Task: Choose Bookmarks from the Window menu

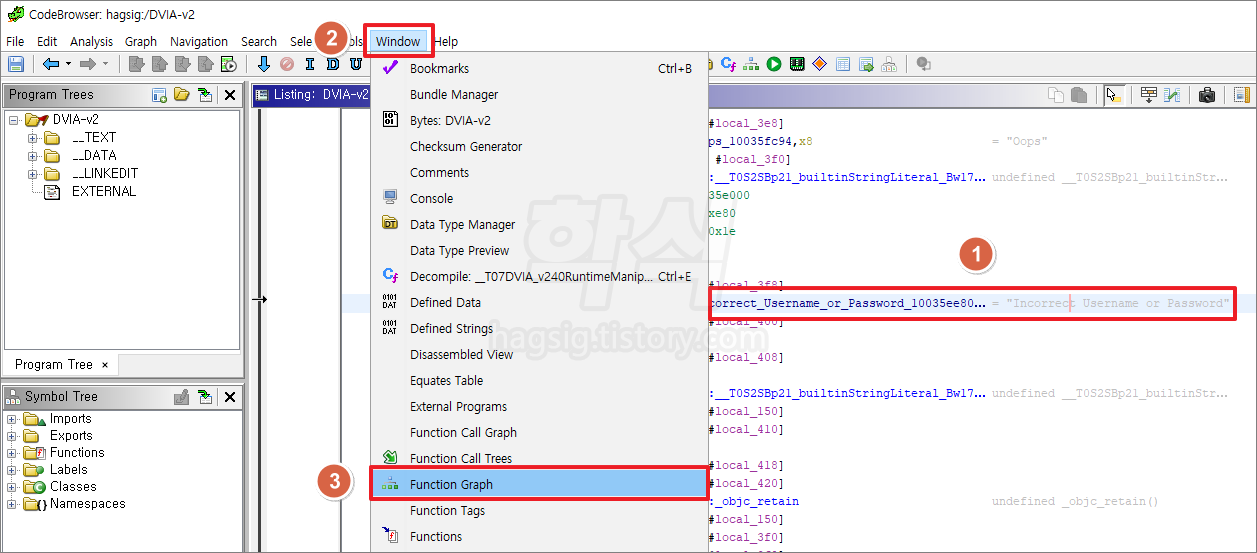Action: [539, 68]
